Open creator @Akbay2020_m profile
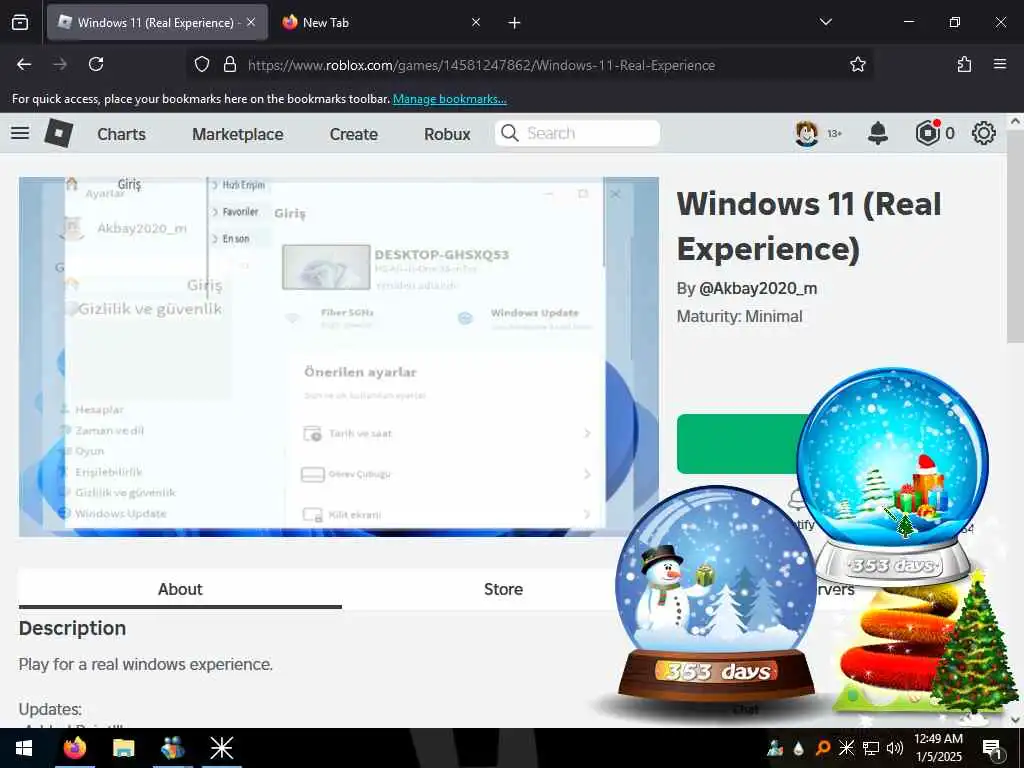This screenshot has width=1024, height=768. pos(758,288)
